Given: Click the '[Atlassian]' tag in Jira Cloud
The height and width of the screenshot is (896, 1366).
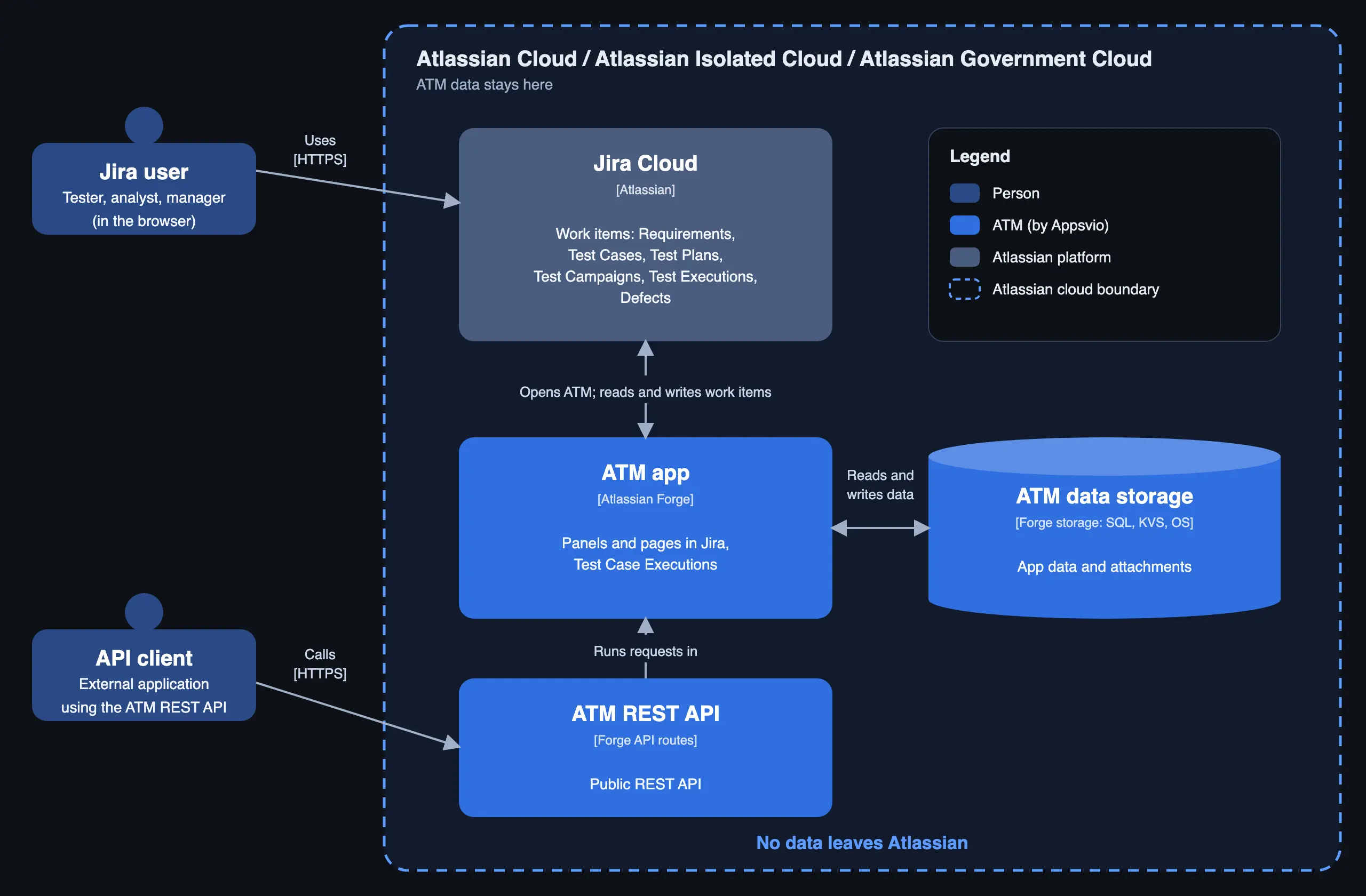Looking at the screenshot, I should (x=645, y=190).
